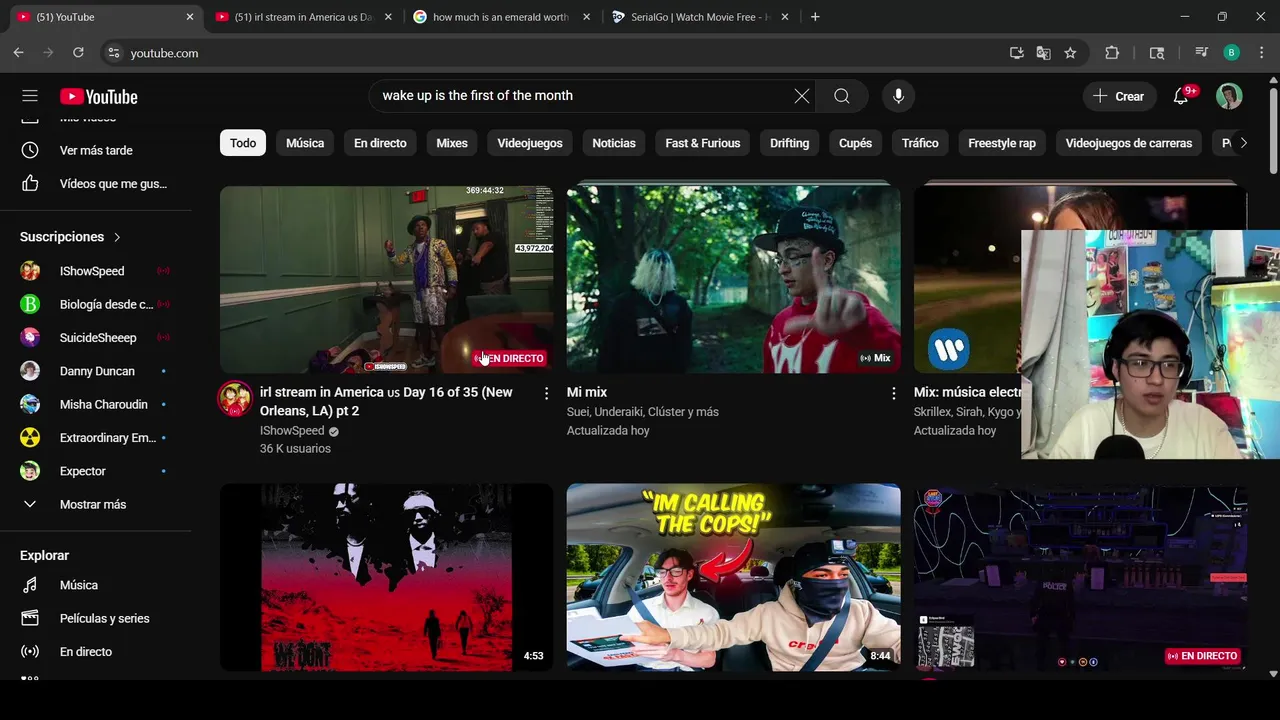Select the Todo filter chip

pos(243,143)
